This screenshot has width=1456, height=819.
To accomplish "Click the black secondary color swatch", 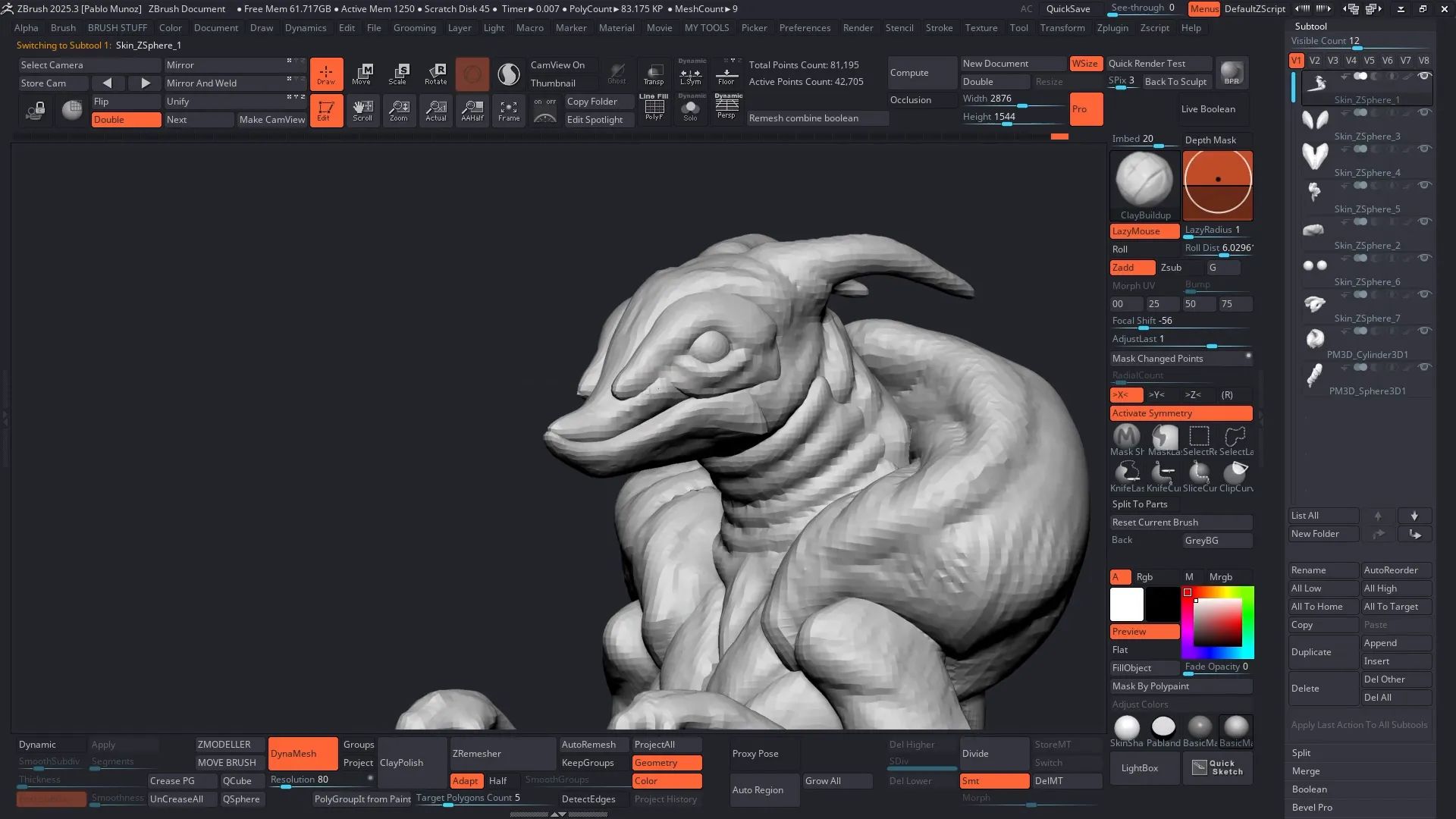I will 1162,604.
